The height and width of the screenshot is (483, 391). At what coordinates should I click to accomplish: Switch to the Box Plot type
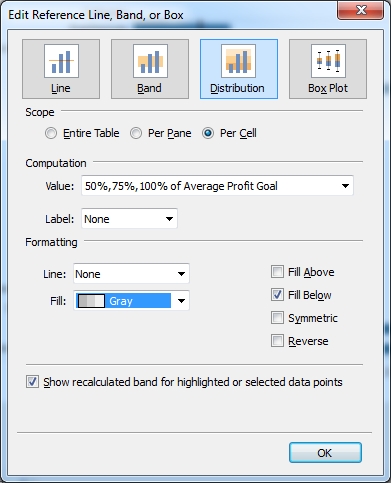328,69
